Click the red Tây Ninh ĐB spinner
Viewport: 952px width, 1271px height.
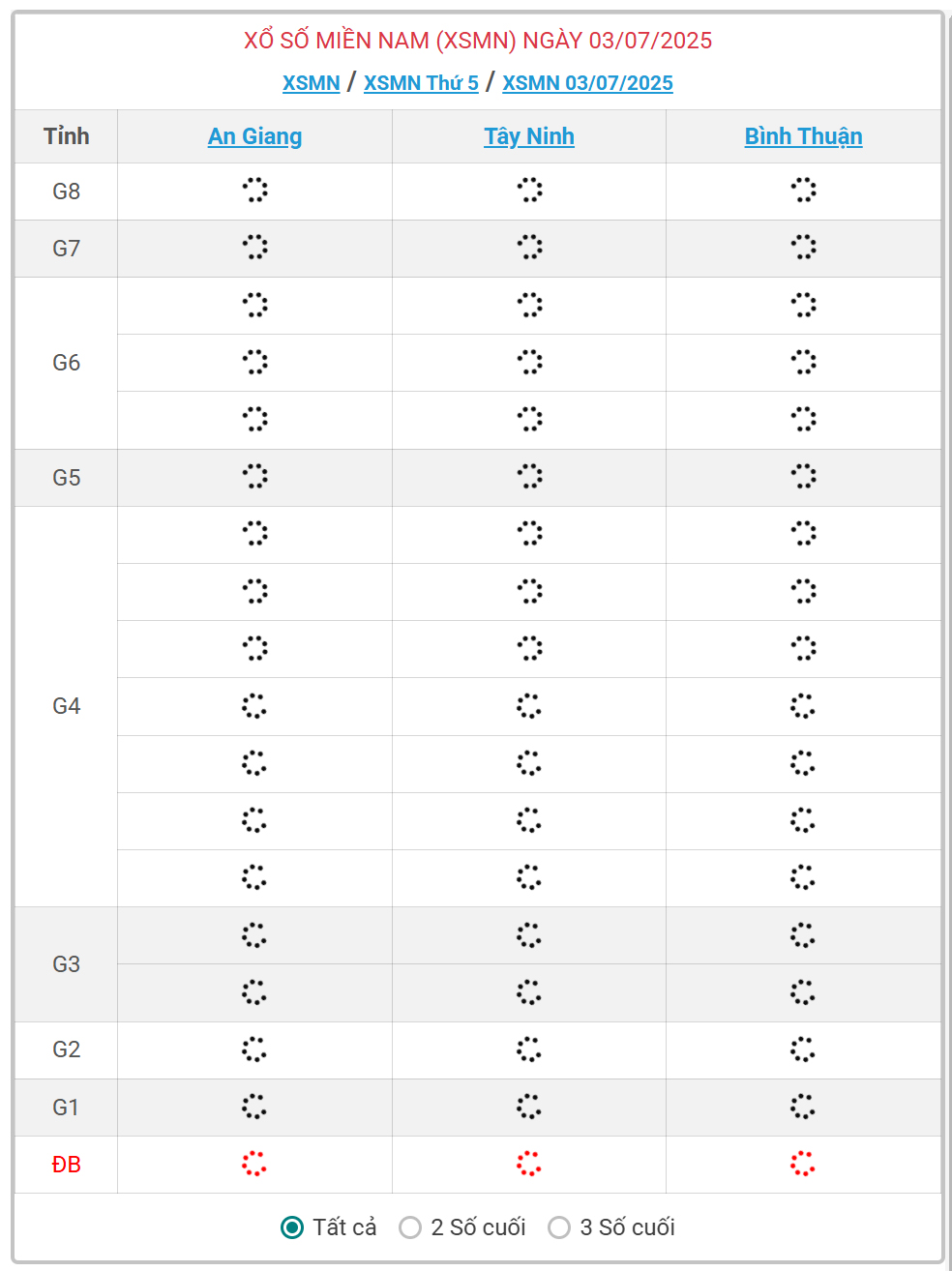pyautogui.click(x=529, y=1164)
